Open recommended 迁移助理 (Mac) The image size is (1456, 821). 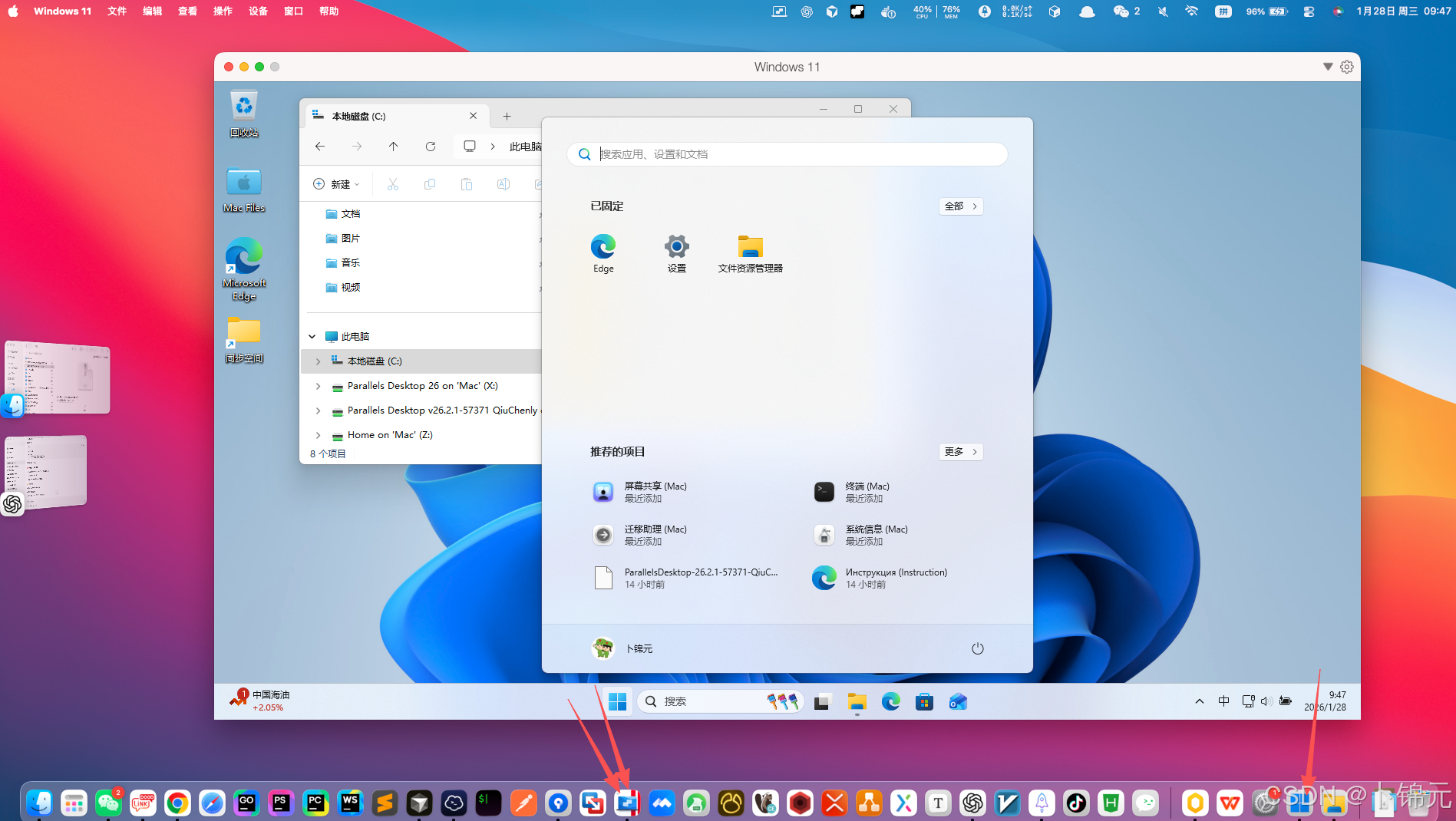640,535
